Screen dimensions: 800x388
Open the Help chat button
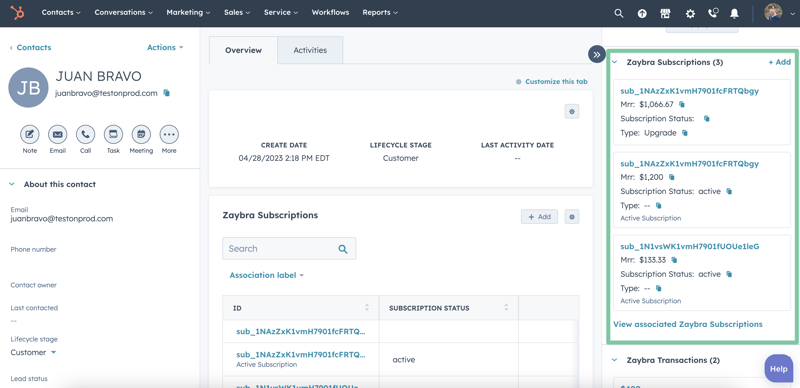pyautogui.click(x=779, y=369)
